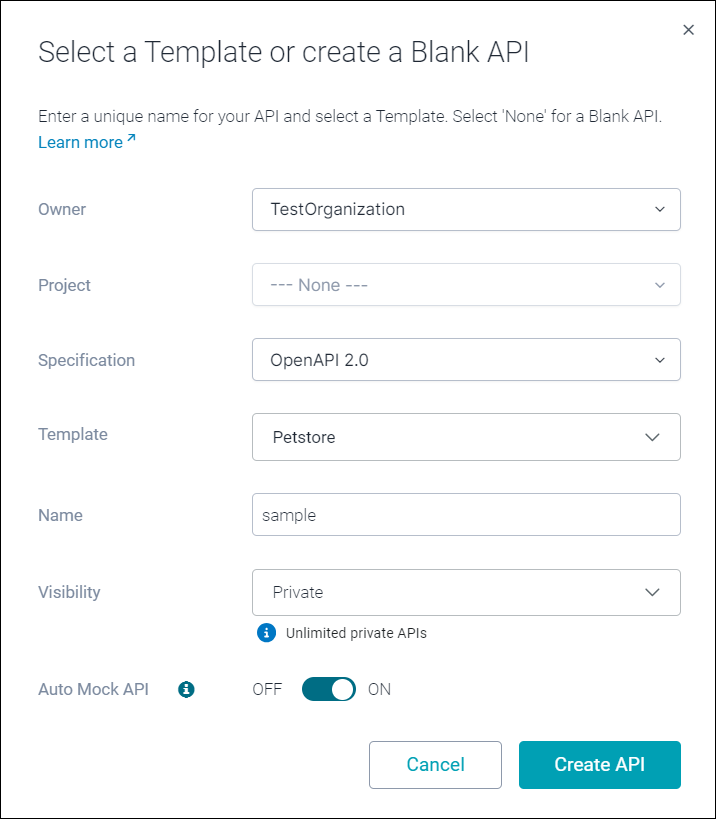Turn the Auto Mock API switch OFF
This screenshot has height=819, width=716.
[328, 689]
